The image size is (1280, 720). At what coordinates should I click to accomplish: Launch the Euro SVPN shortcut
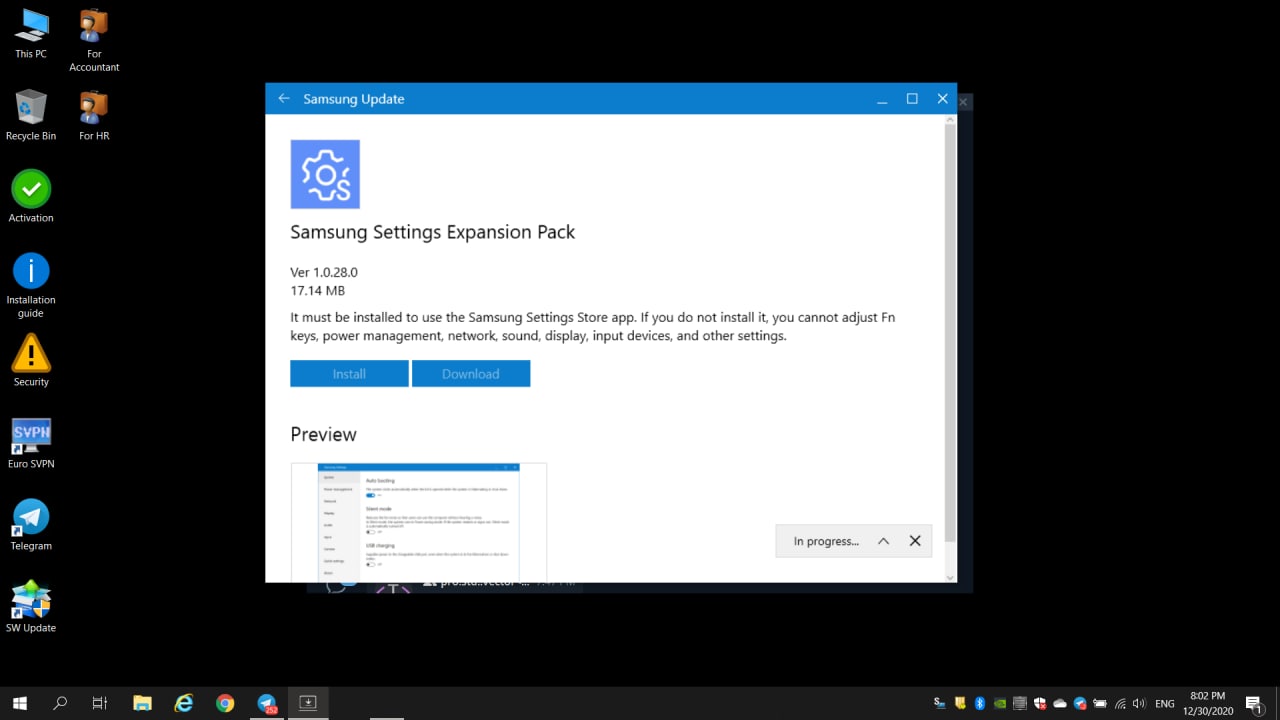click(x=31, y=443)
